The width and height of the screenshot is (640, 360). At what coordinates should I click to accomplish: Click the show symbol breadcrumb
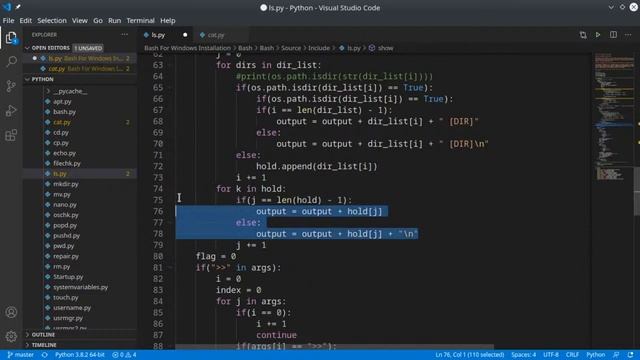tap(385, 48)
